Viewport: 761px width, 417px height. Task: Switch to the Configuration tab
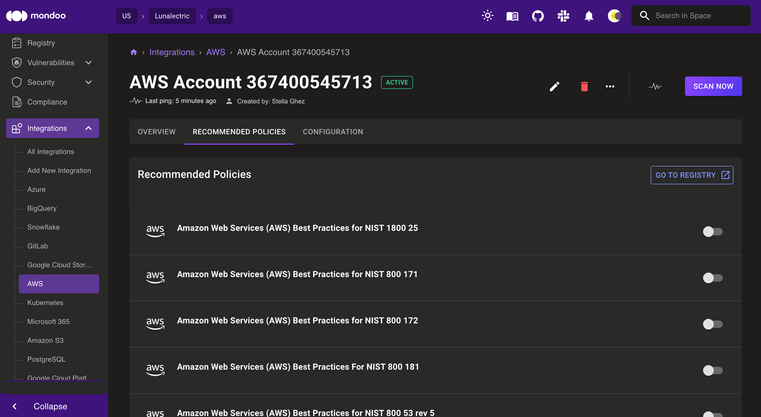coord(333,132)
